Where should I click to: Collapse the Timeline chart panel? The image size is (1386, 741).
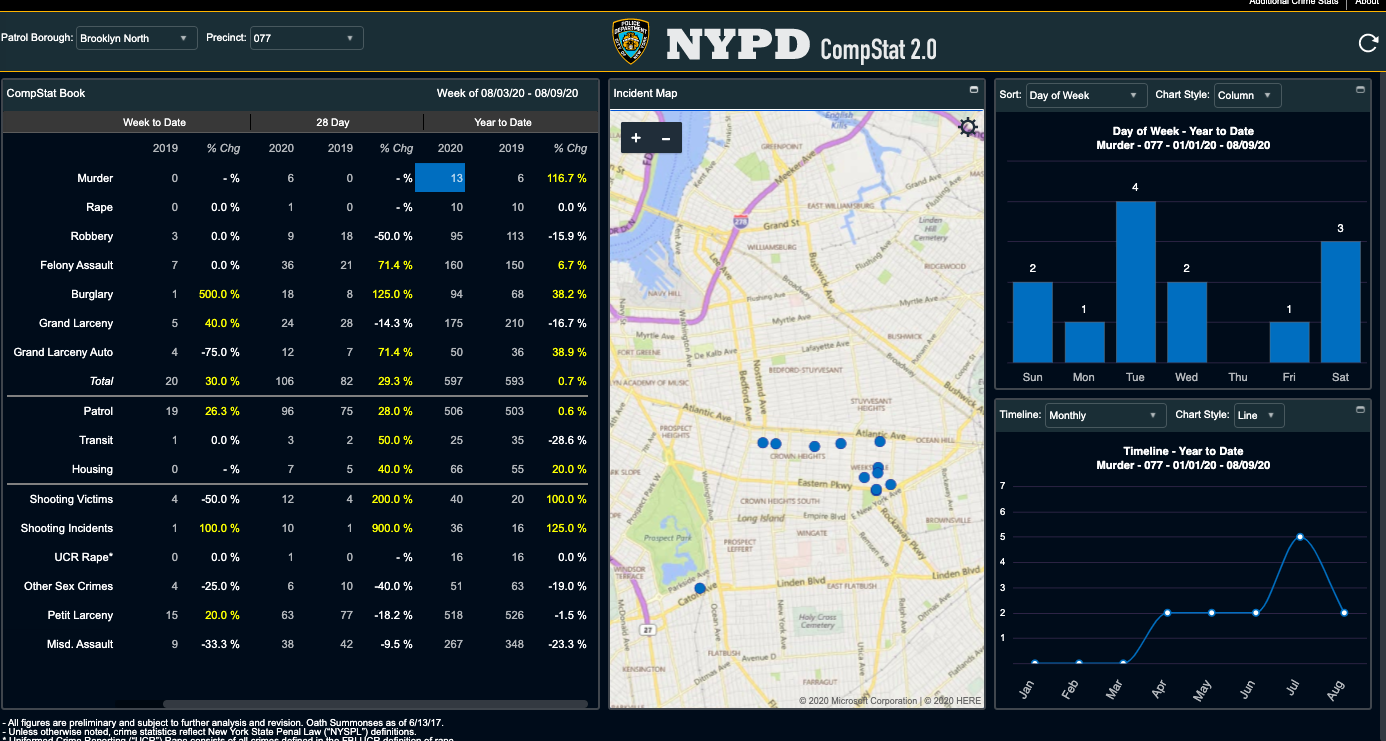pyautogui.click(x=1360, y=410)
